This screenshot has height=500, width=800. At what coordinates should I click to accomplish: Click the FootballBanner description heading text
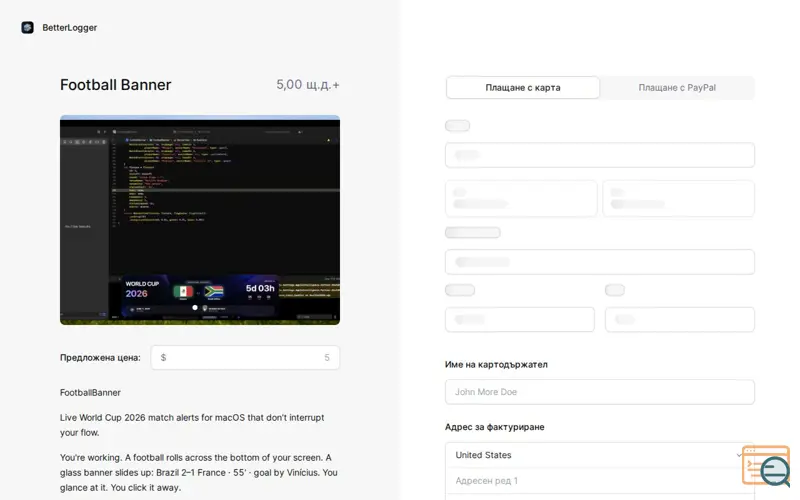click(x=90, y=392)
